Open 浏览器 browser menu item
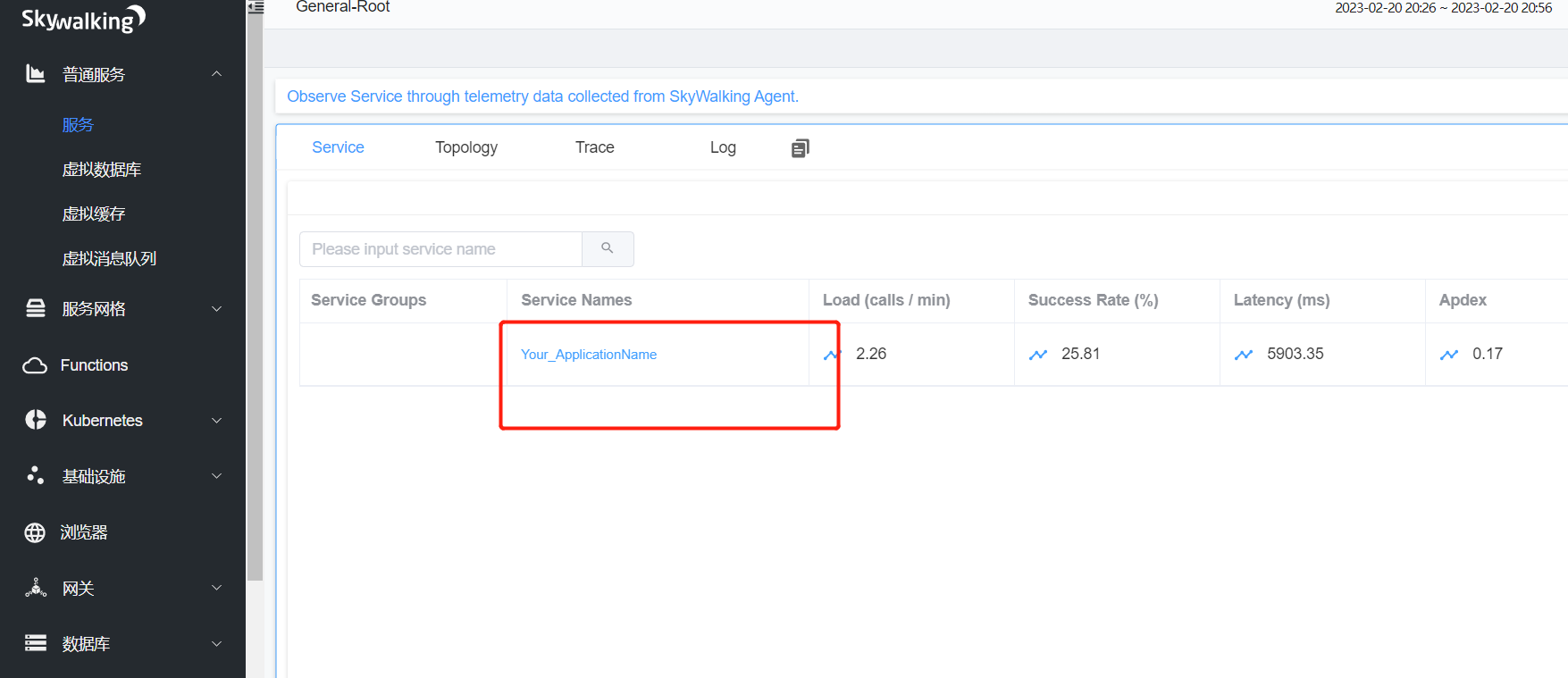1568x678 pixels. (84, 532)
